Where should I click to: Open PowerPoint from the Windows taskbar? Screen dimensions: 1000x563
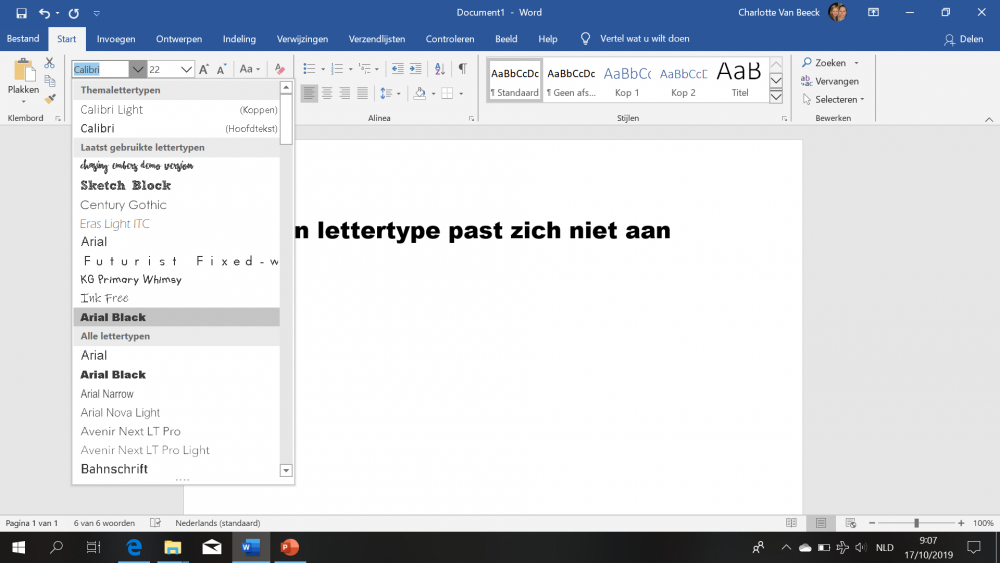click(289, 547)
